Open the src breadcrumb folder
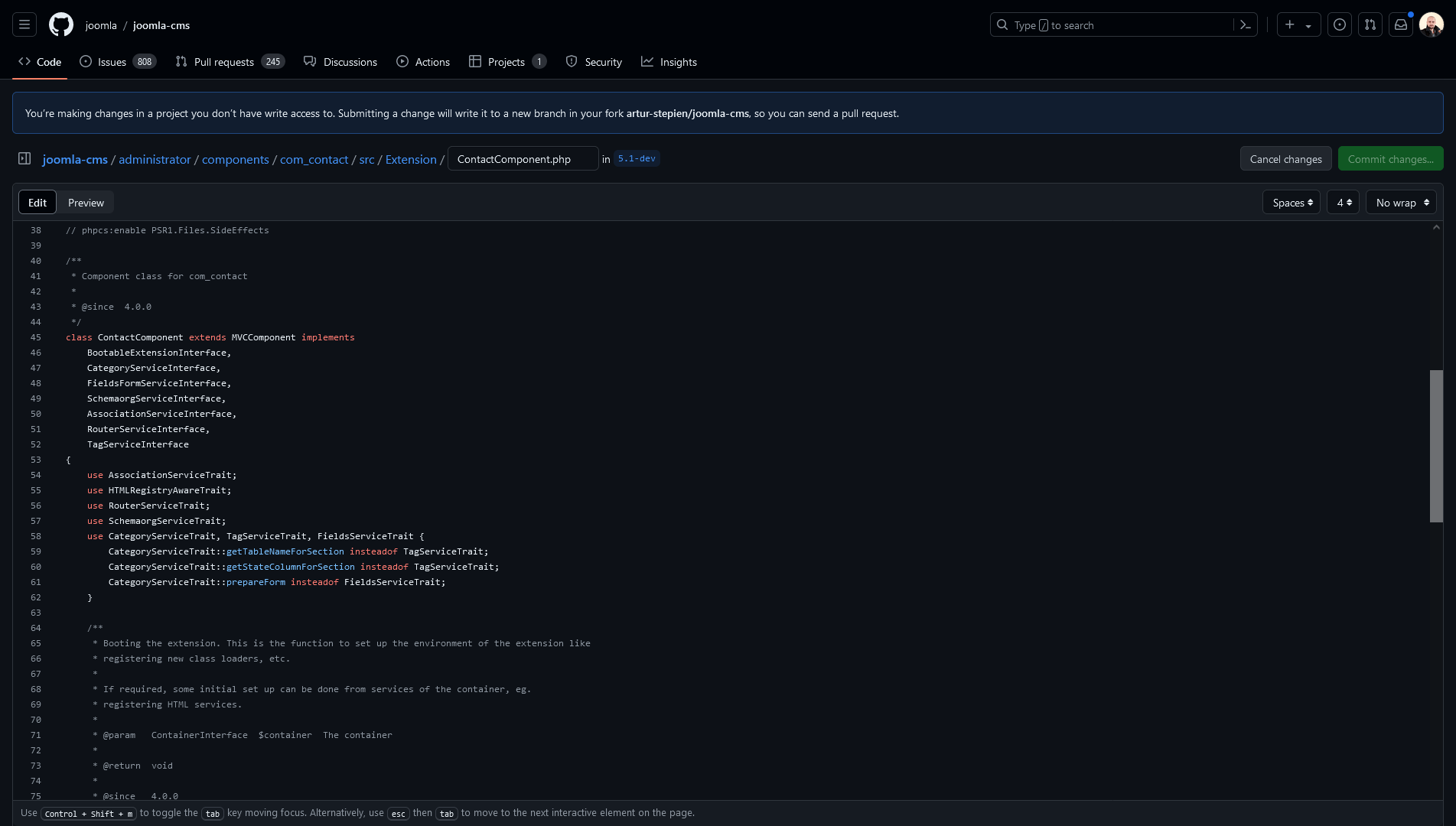The width and height of the screenshot is (1456, 826). 367,159
